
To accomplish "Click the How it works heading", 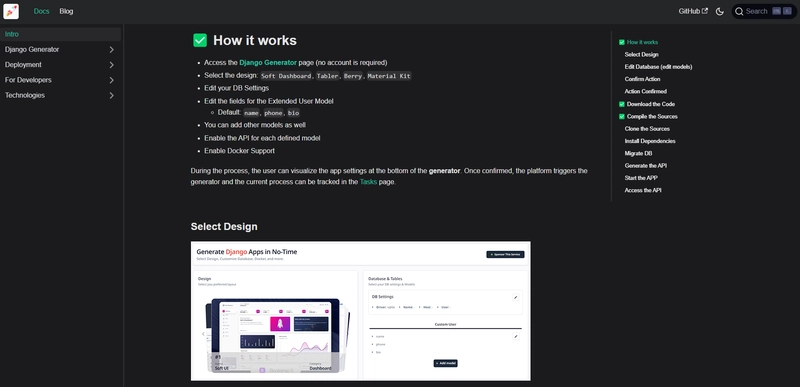I will tap(255, 40).
